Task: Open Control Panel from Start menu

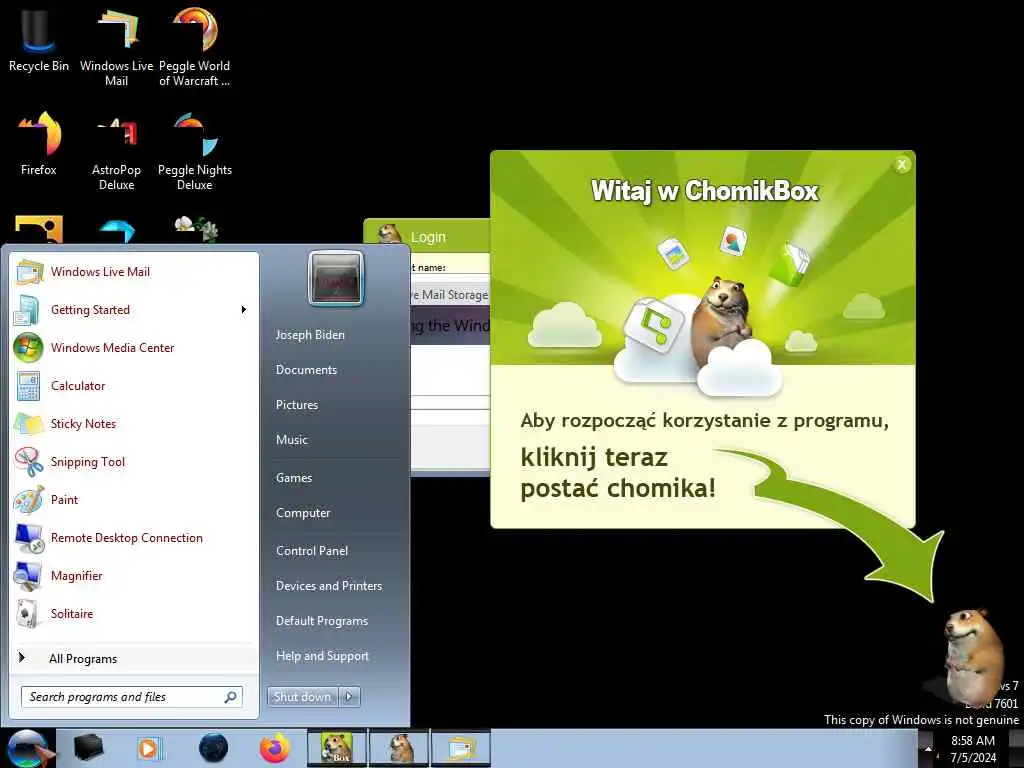Action: point(312,551)
